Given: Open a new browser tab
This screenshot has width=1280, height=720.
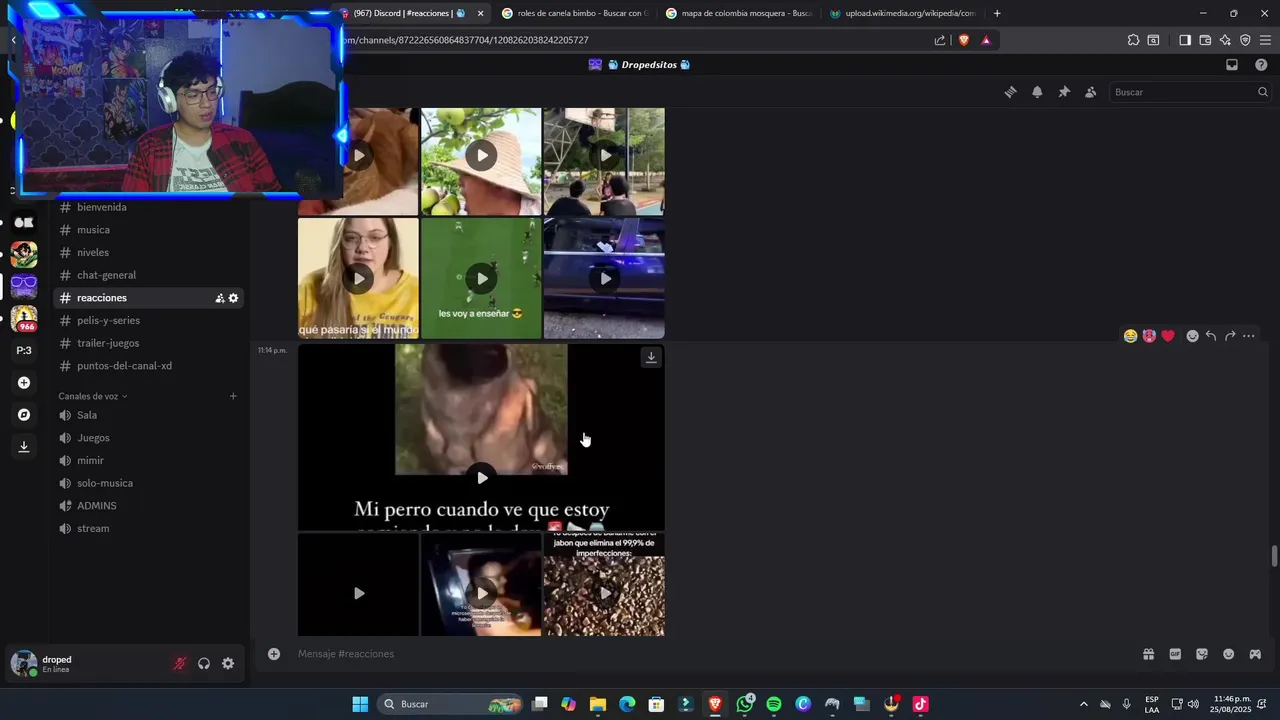Looking at the screenshot, I should point(997,13).
